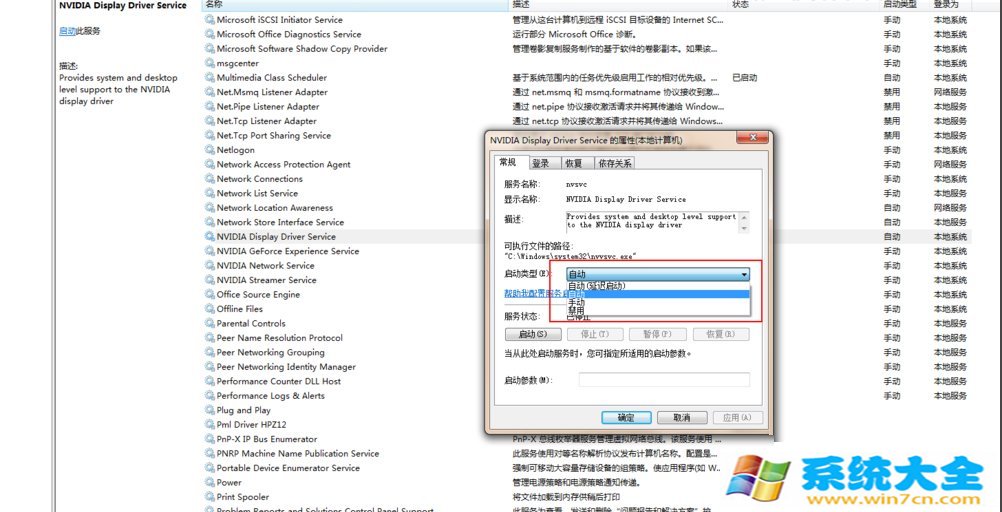Click the 启动参数 text field
Screen dimensions: 1002x512
click(664, 380)
